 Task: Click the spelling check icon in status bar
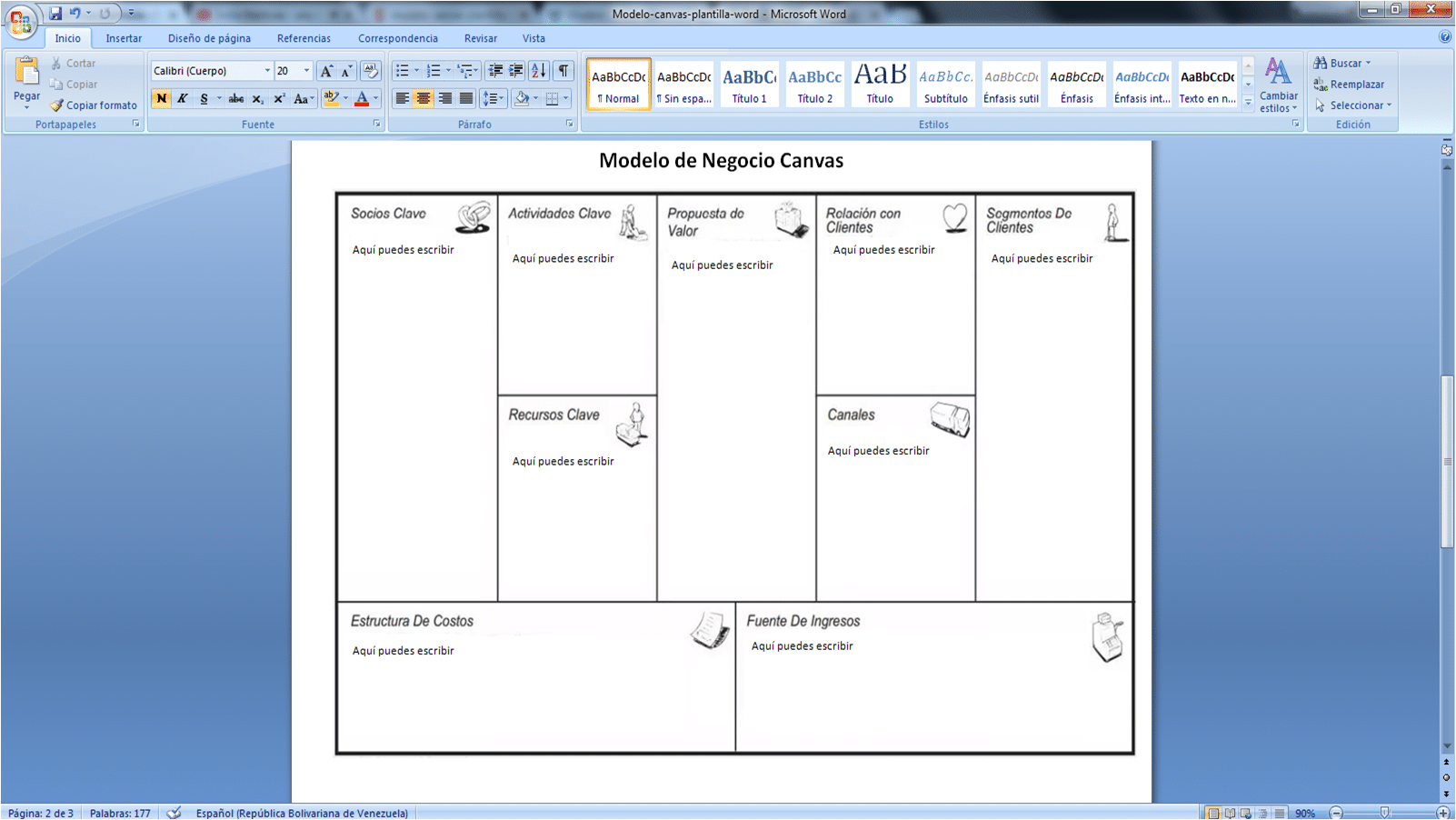tap(174, 813)
